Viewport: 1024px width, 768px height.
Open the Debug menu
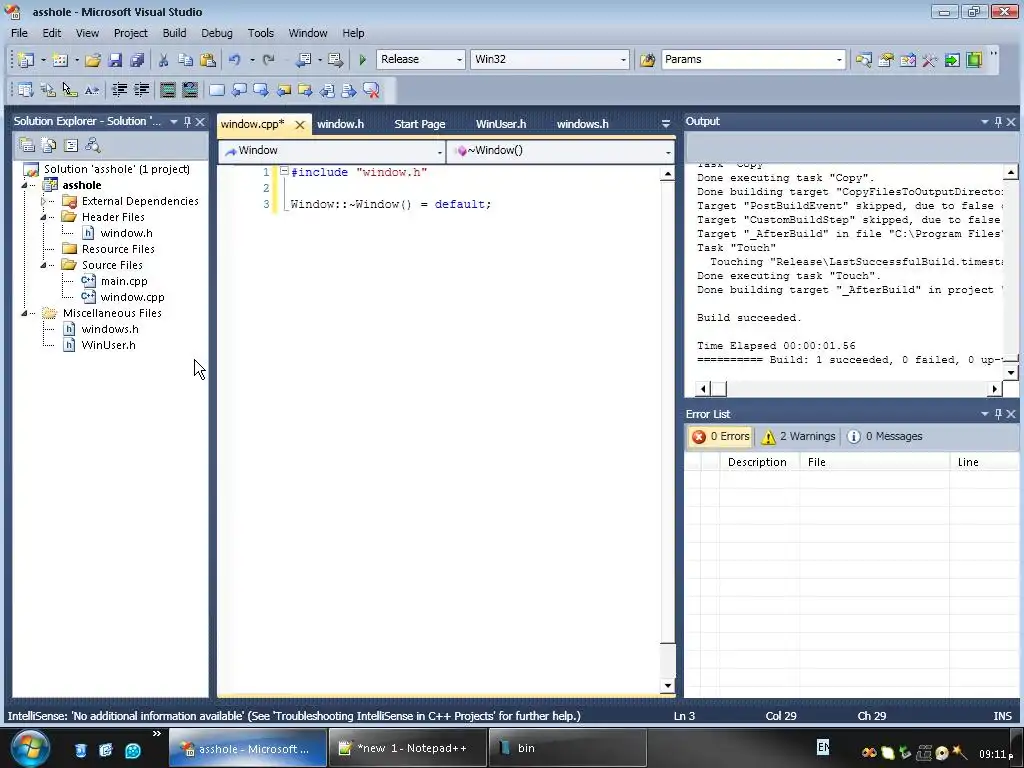217,33
